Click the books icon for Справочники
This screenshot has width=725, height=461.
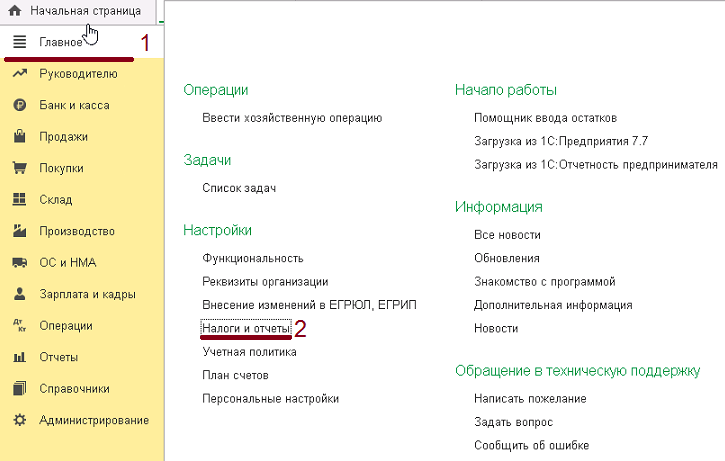pyautogui.click(x=19, y=388)
